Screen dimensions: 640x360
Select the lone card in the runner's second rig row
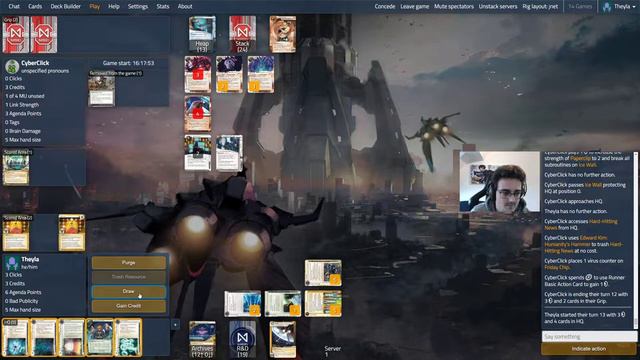click(198, 113)
